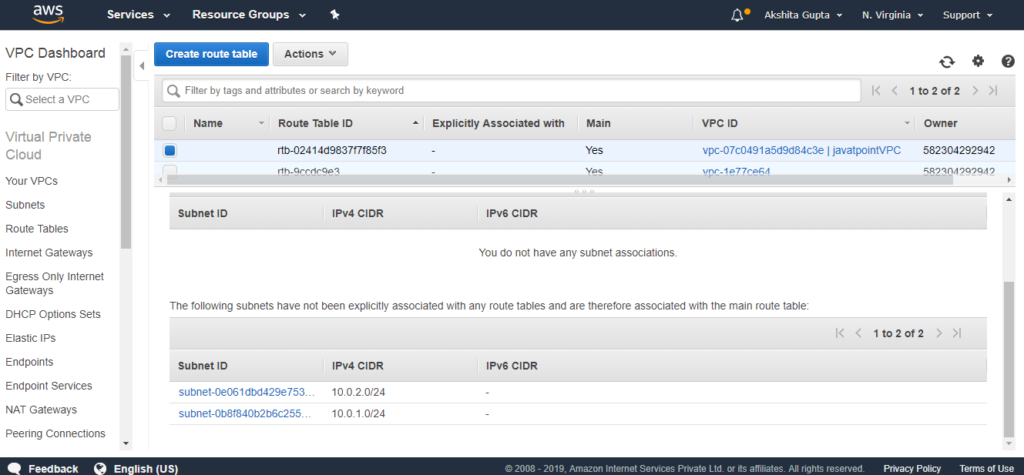This screenshot has height=475, width=1024.
Task: Click the globe language icon in footer
Action: (x=100, y=468)
